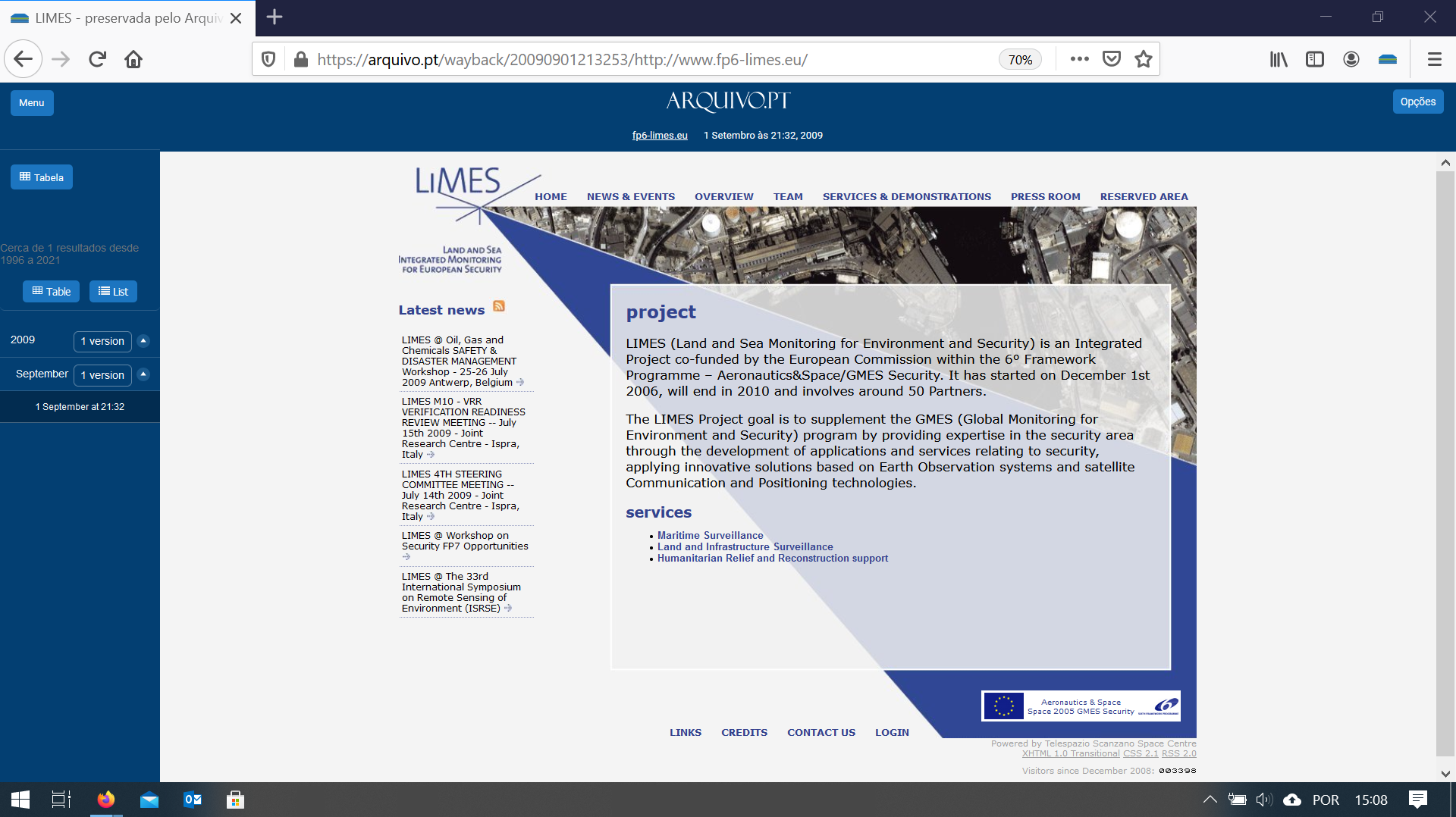
Task: Open the Opções button
Action: [1418, 102]
